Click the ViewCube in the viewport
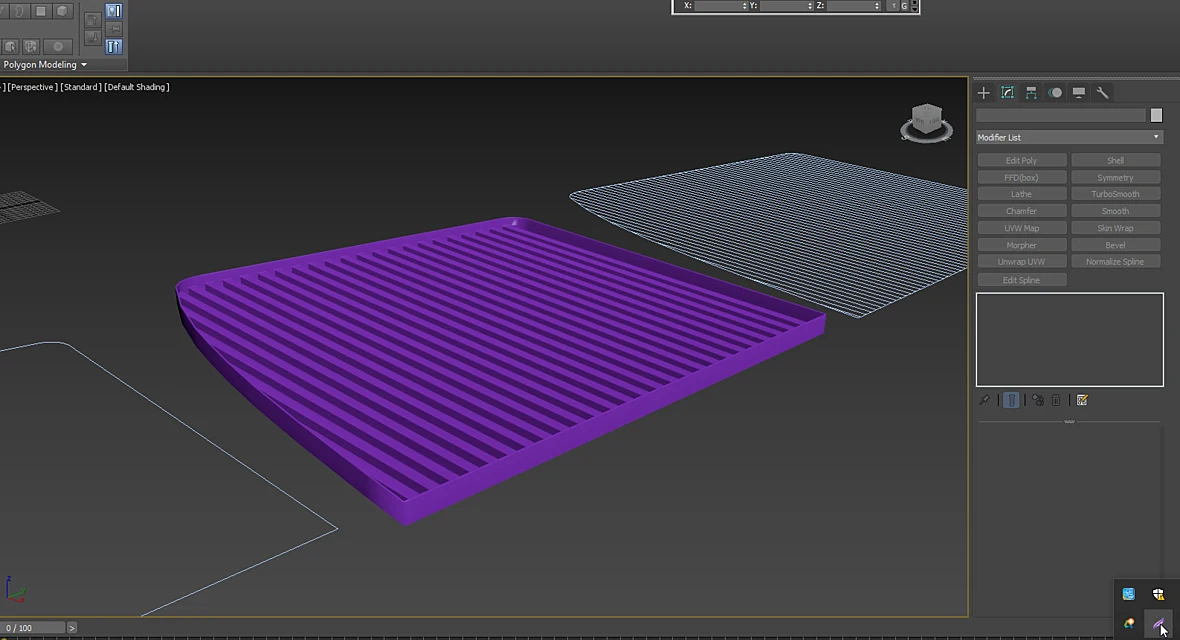This screenshot has width=1180, height=640. click(926, 122)
